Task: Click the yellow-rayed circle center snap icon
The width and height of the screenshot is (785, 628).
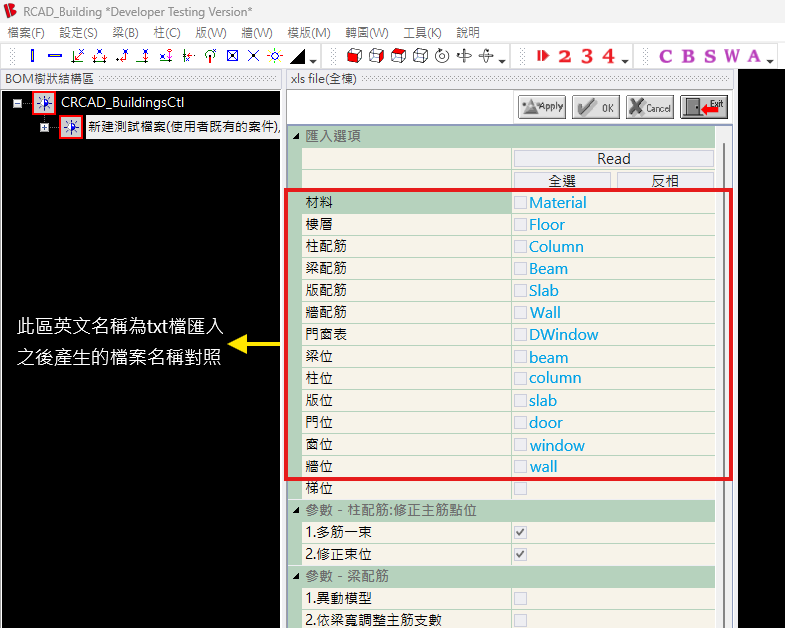Action: (275, 56)
